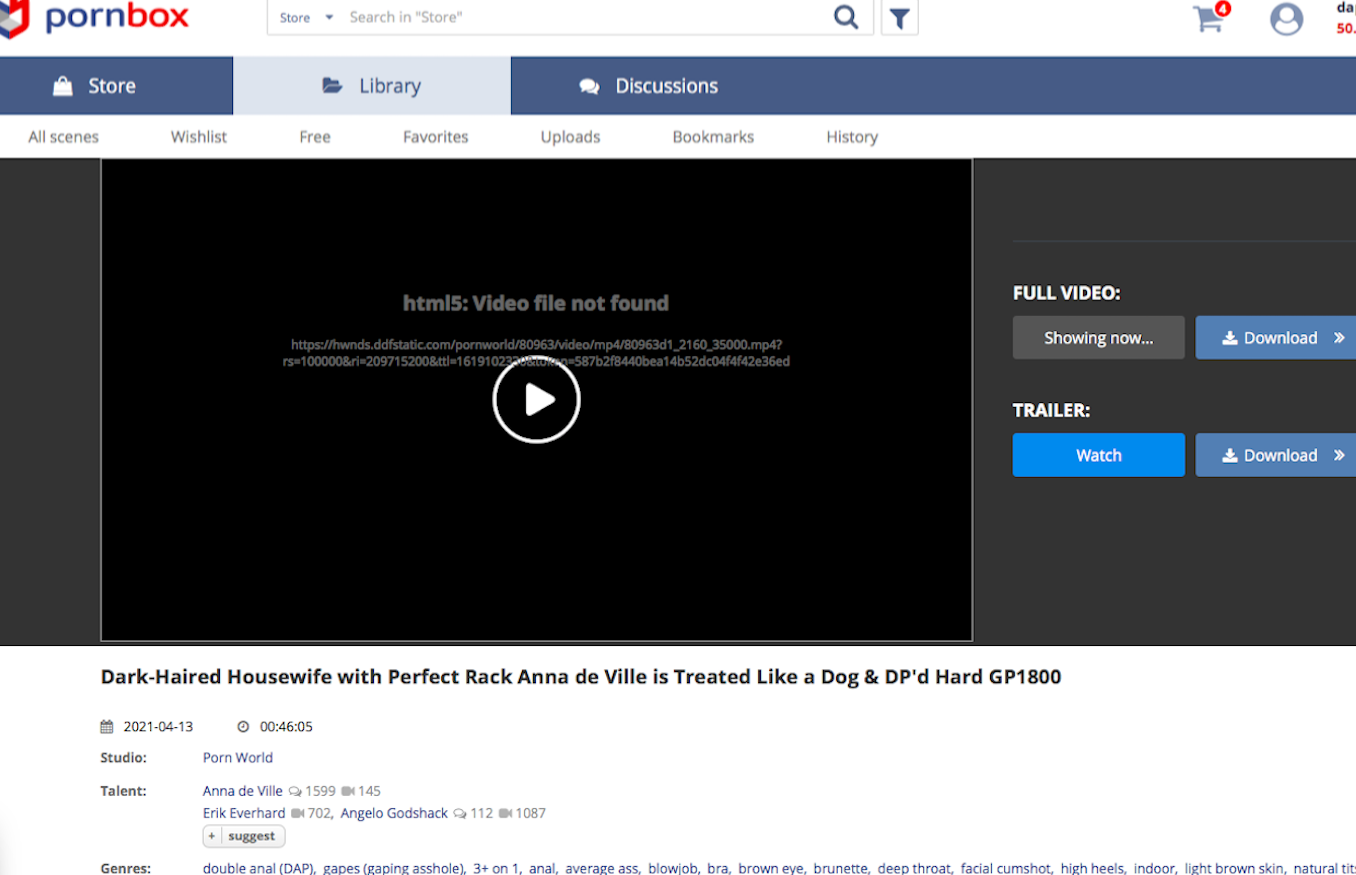Go to History in the library menu
The height and width of the screenshot is (875, 1356).
852,137
